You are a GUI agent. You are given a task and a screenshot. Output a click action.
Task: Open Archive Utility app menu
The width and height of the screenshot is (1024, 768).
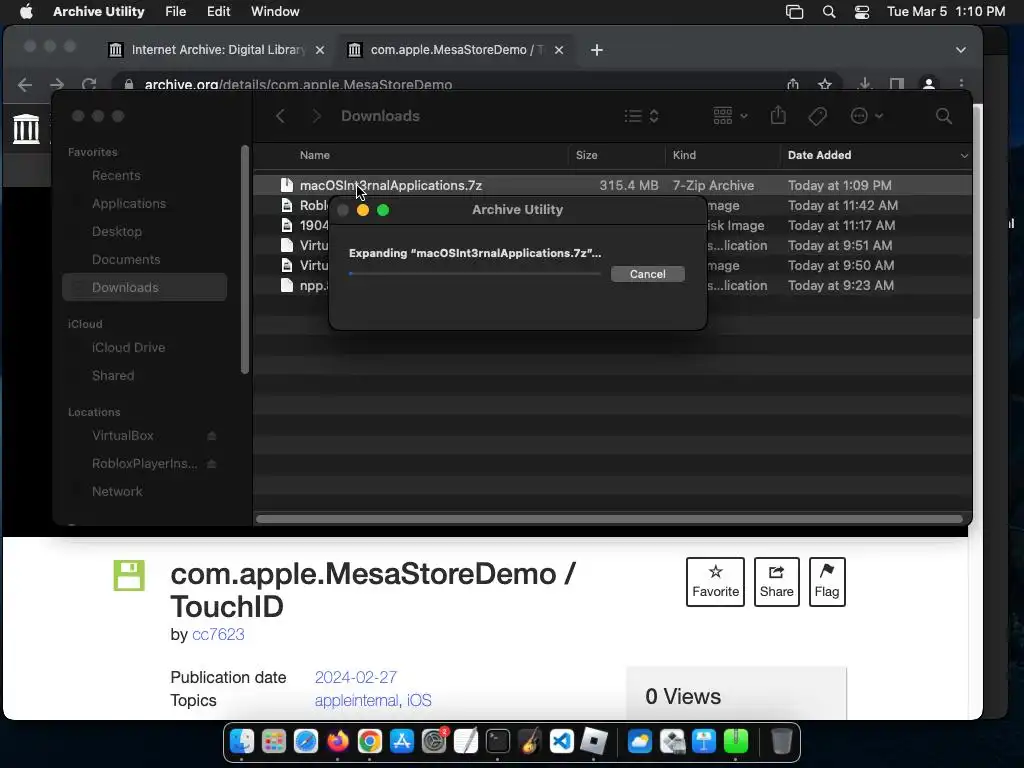[99, 12]
